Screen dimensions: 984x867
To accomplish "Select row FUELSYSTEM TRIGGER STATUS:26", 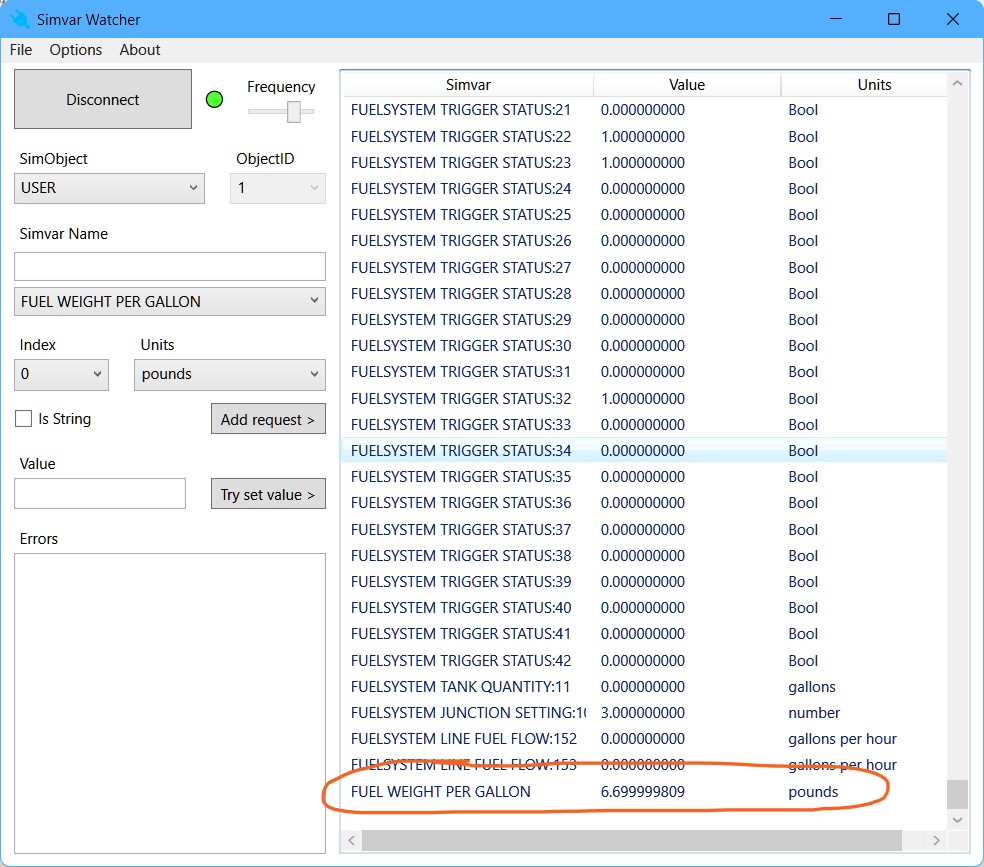I will pos(644,241).
